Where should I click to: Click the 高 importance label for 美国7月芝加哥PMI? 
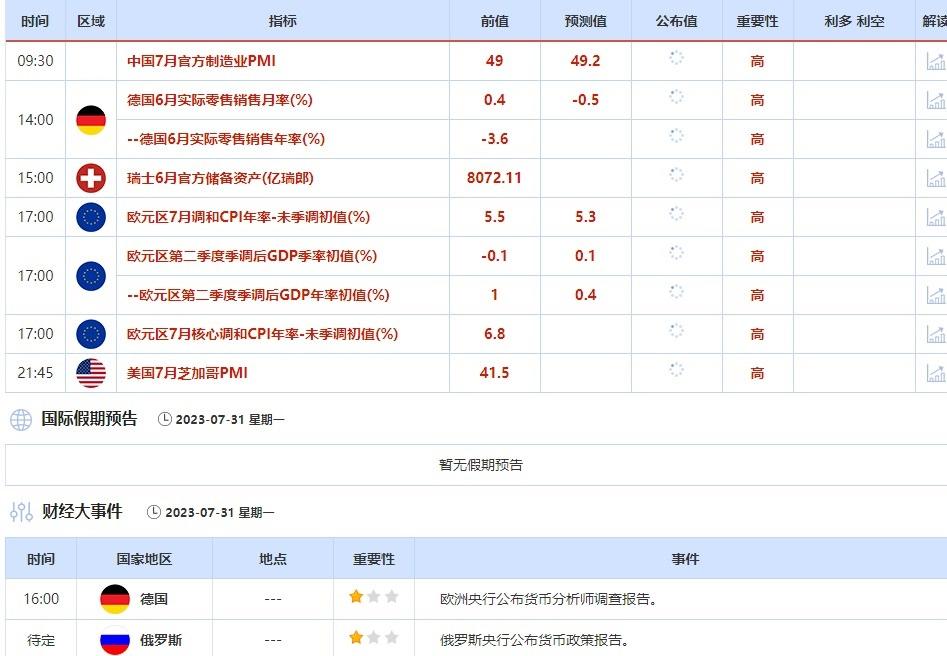click(757, 372)
